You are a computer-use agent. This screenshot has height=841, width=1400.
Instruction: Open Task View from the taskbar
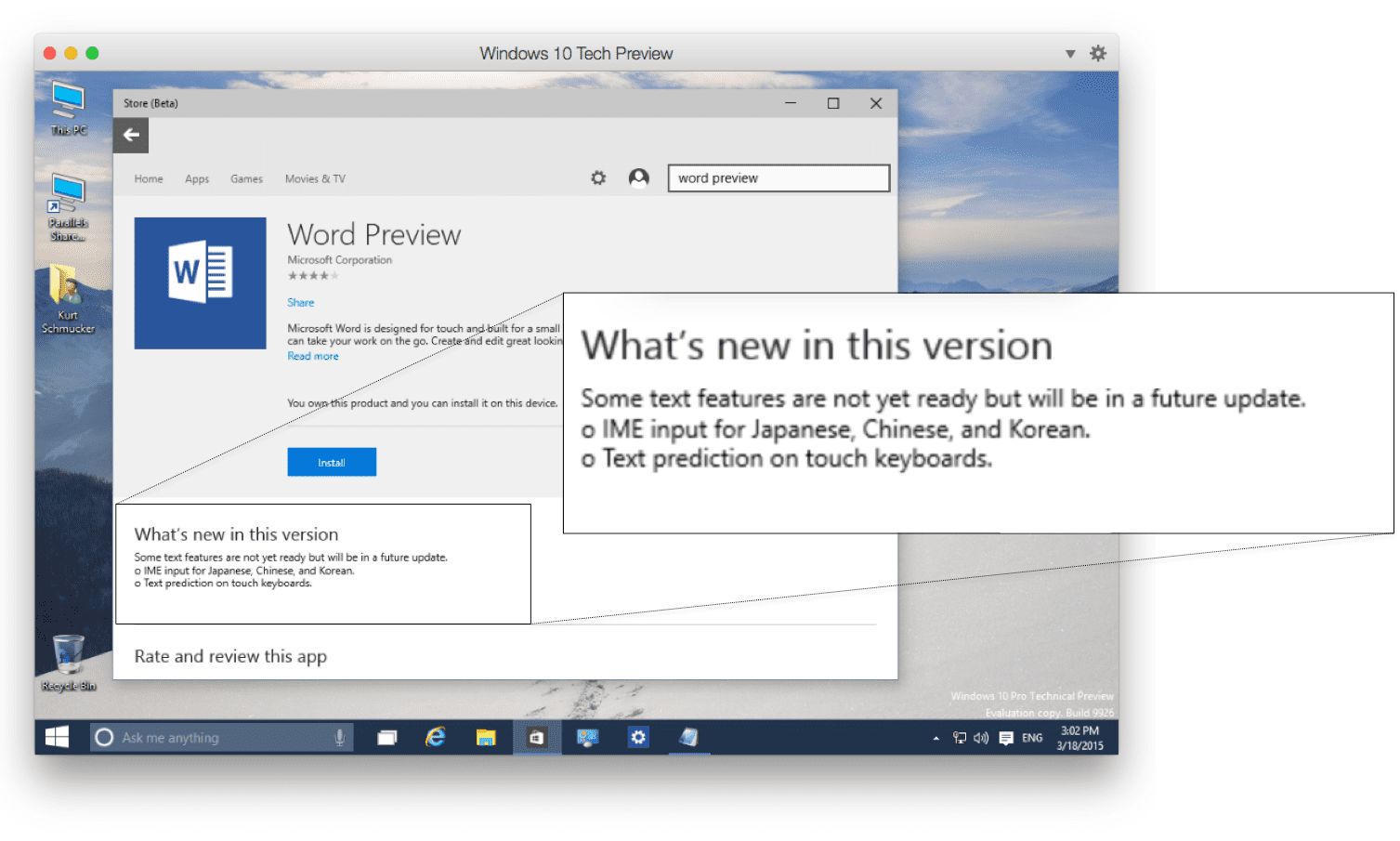tap(387, 737)
